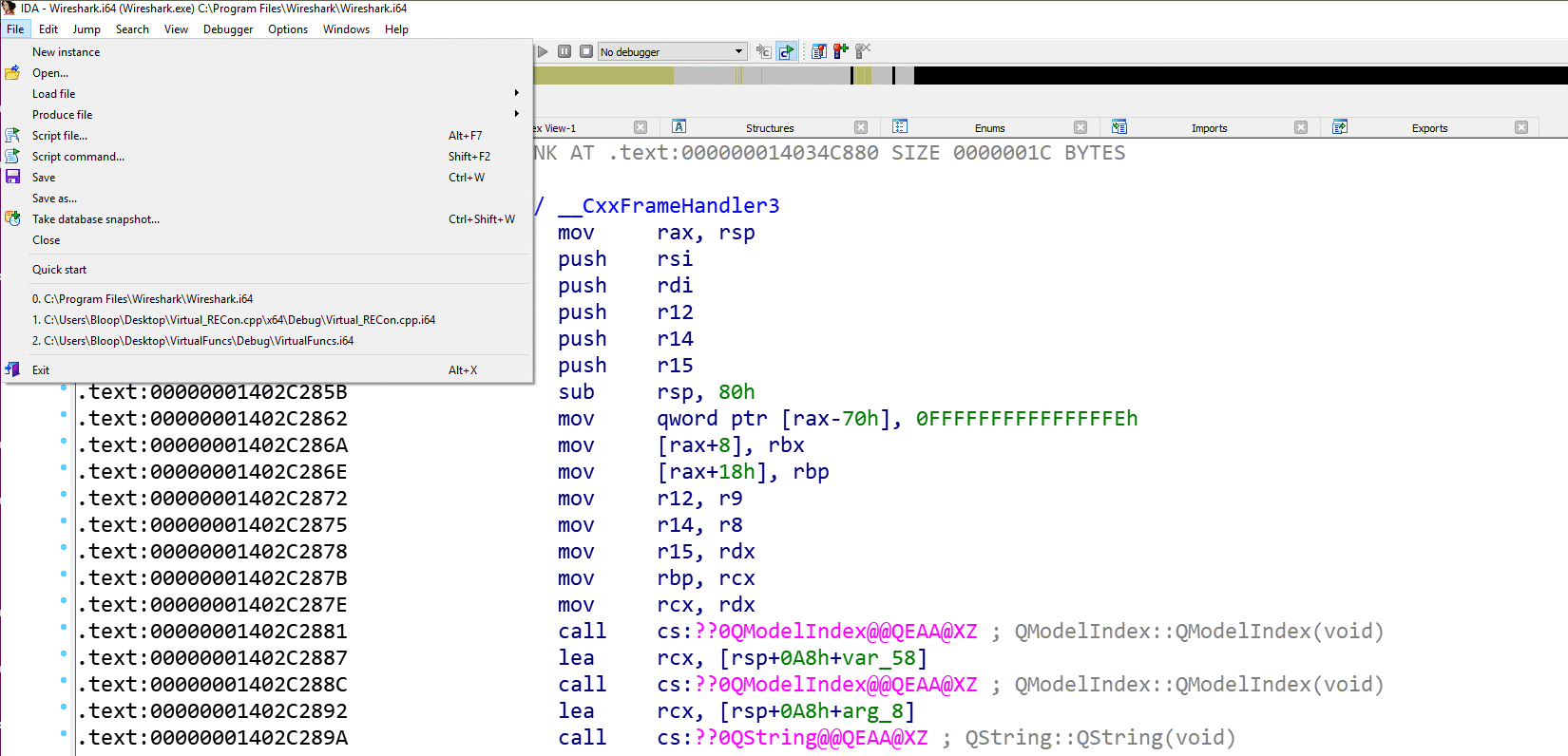Click the highlighted C run icon
The height and width of the screenshot is (756, 1568).
[x=786, y=51]
